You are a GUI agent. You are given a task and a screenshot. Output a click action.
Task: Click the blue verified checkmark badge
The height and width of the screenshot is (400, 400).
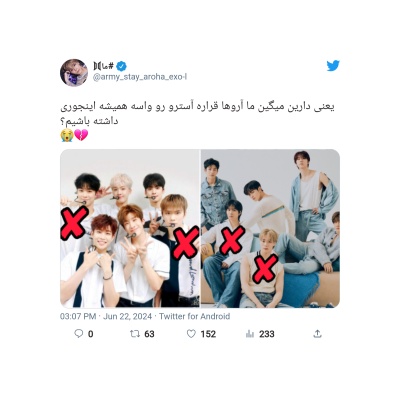pyautogui.click(x=121, y=66)
